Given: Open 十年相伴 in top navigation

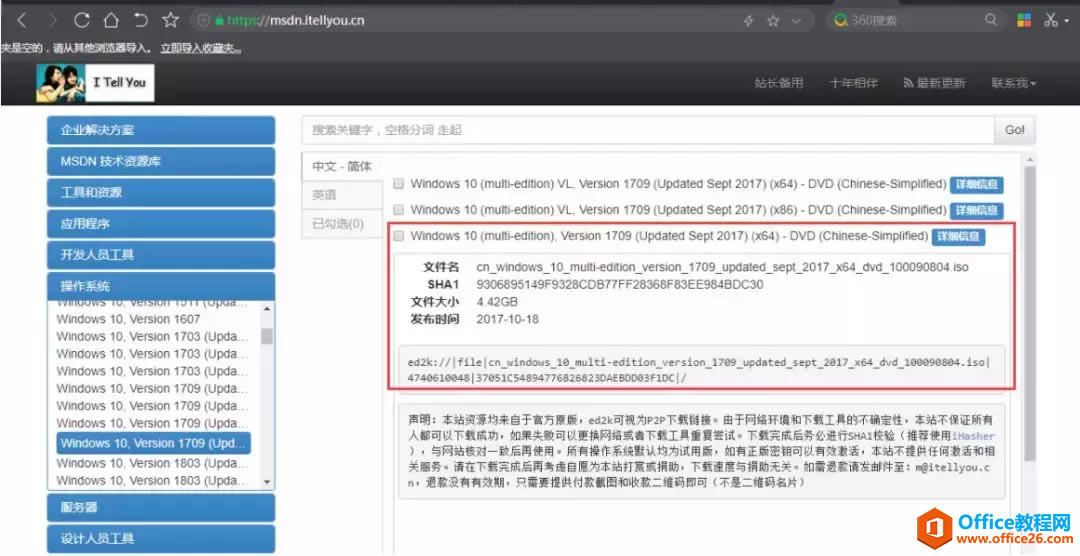Looking at the screenshot, I should 853,83.
